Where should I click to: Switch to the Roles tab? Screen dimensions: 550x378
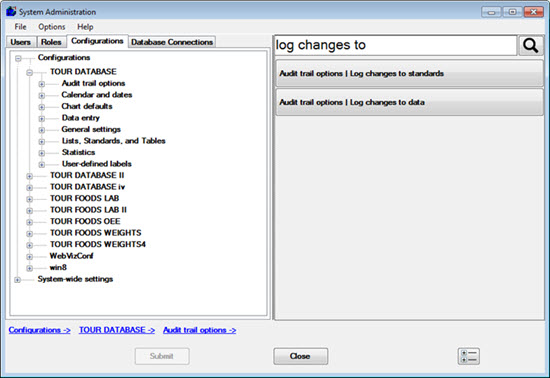51,42
